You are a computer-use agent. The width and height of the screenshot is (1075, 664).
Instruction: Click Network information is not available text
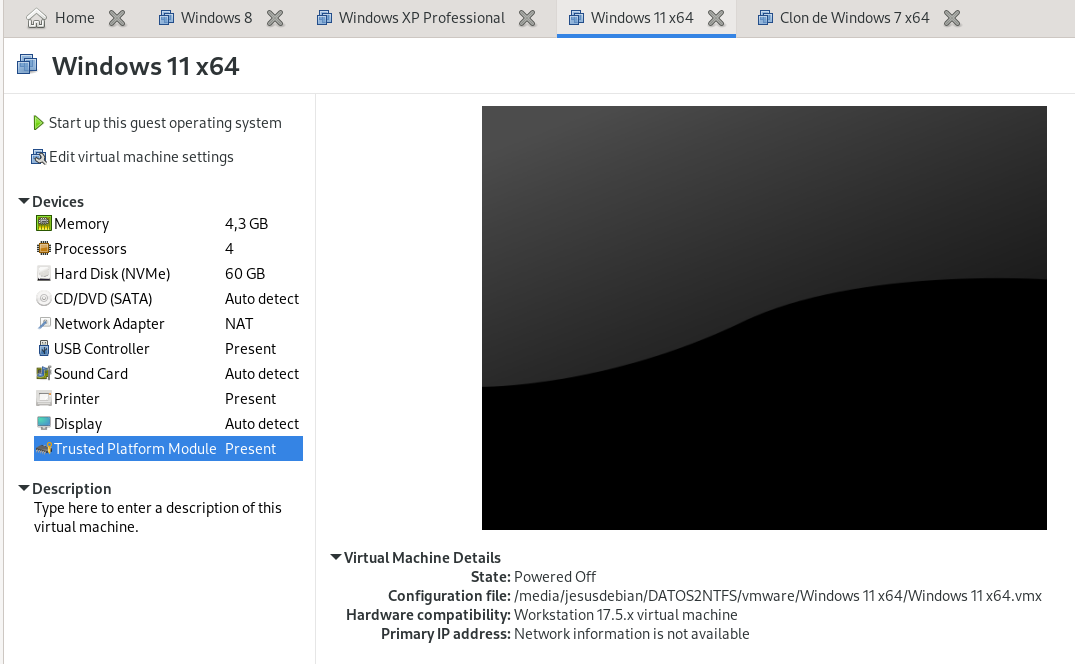point(631,634)
